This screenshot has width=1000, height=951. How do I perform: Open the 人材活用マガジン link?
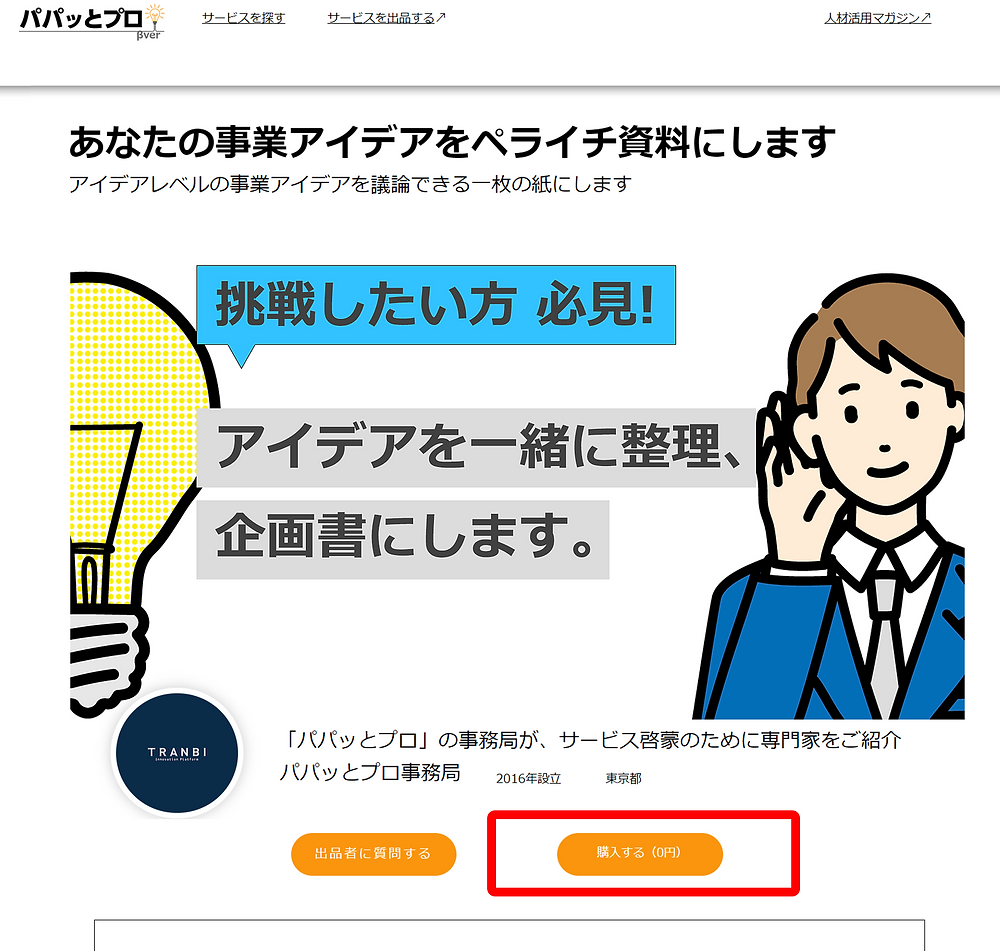[873, 18]
